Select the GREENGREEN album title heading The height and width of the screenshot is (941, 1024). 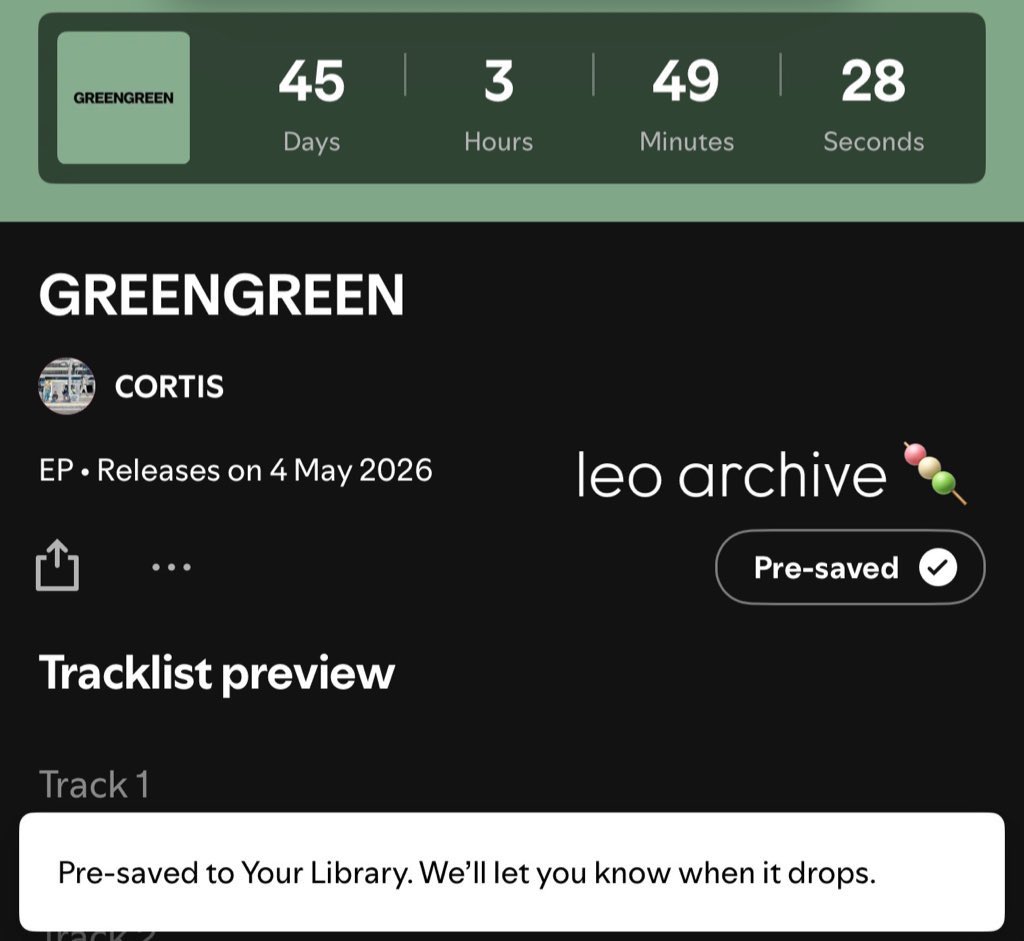(x=222, y=295)
